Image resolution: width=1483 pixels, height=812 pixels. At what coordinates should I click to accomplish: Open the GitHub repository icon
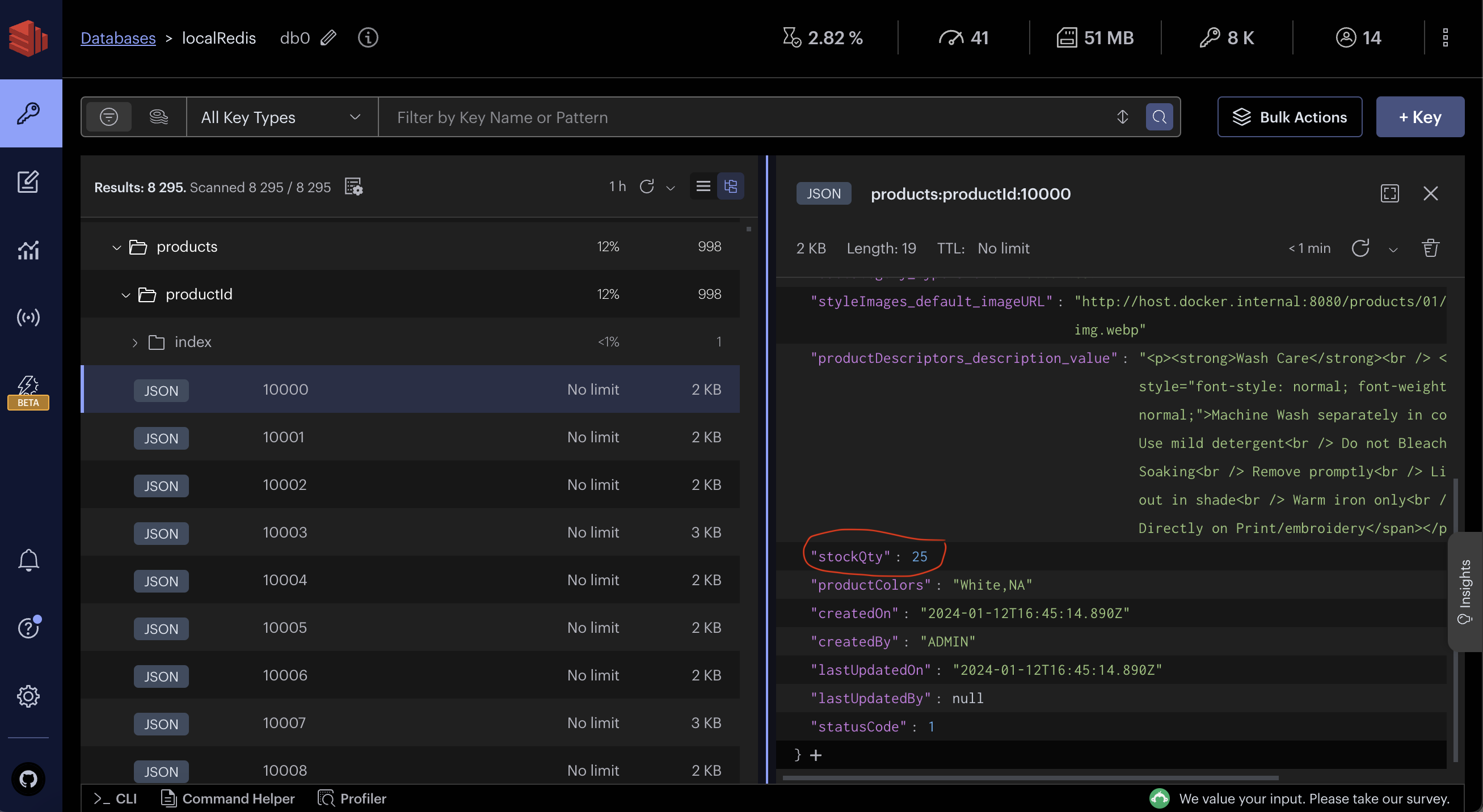tap(28, 779)
